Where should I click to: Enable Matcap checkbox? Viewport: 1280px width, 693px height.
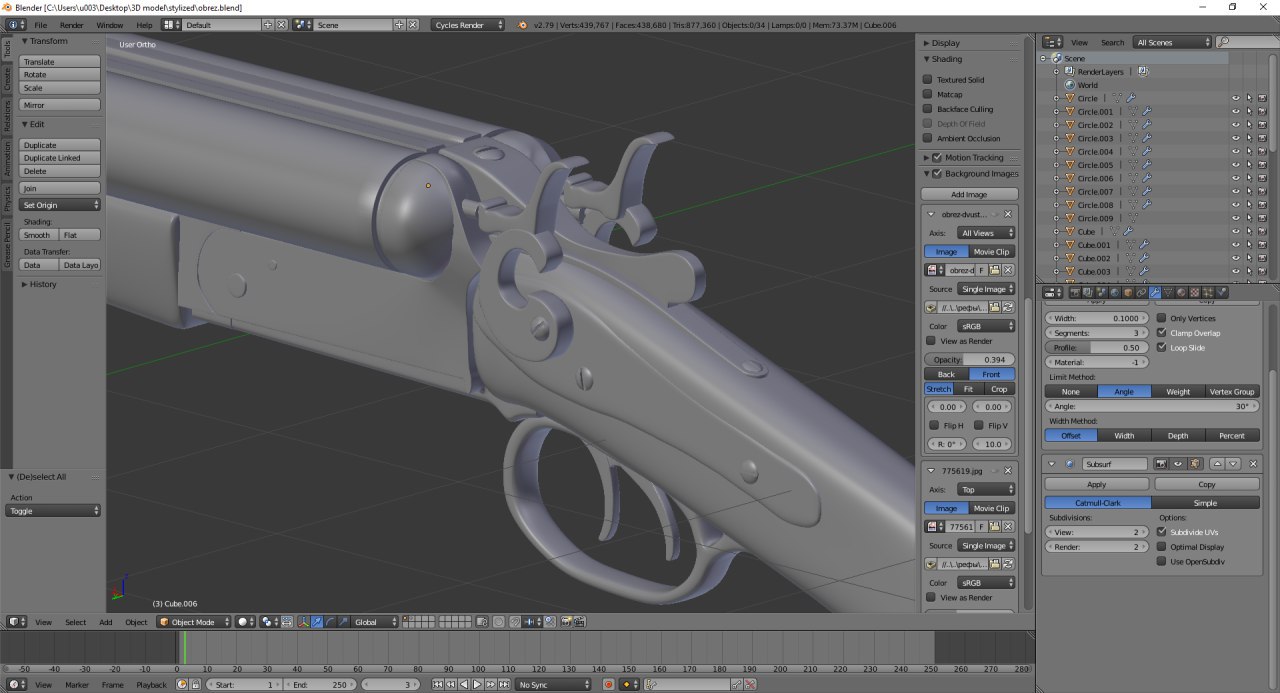click(x=928, y=94)
